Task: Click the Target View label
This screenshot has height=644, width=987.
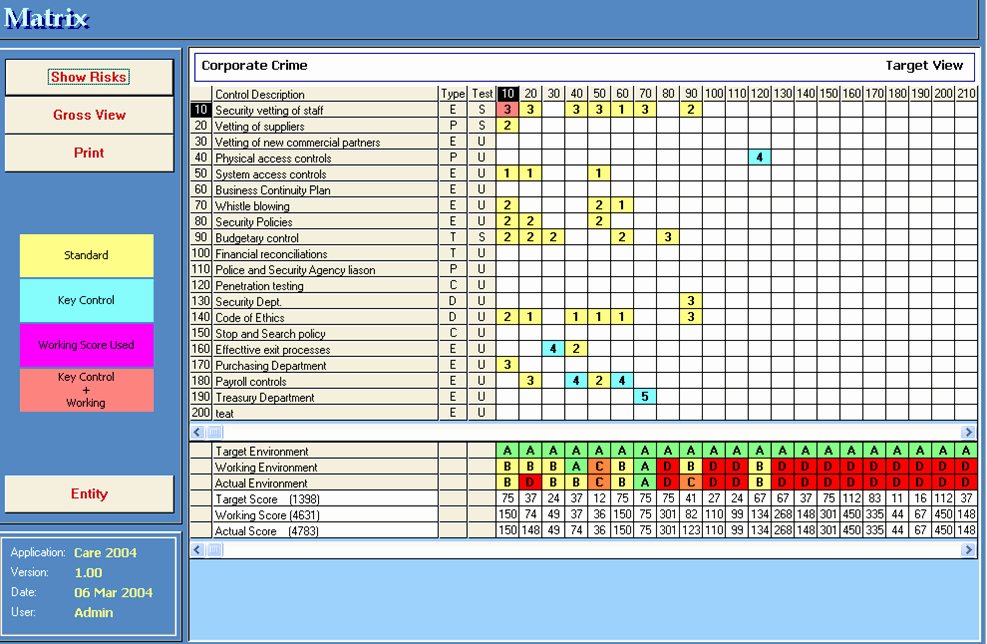Action: pyautogui.click(x=924, y=65)
